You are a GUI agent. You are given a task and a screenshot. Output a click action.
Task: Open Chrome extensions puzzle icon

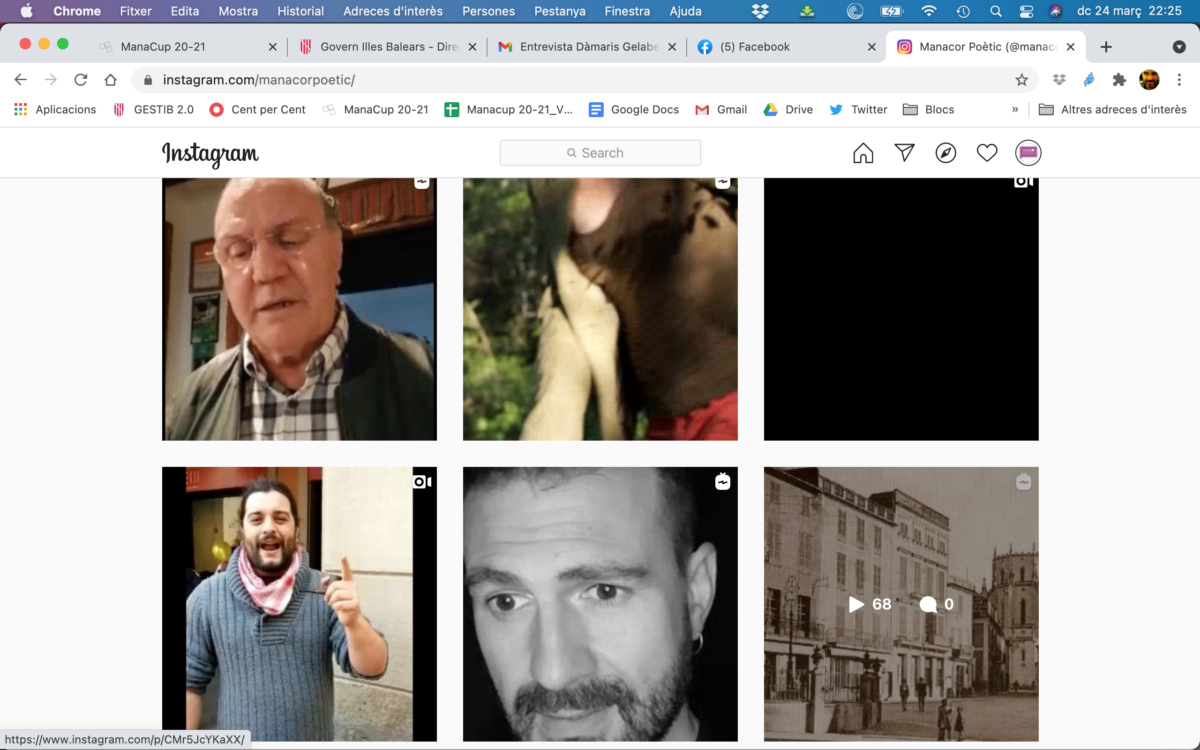1119,80
